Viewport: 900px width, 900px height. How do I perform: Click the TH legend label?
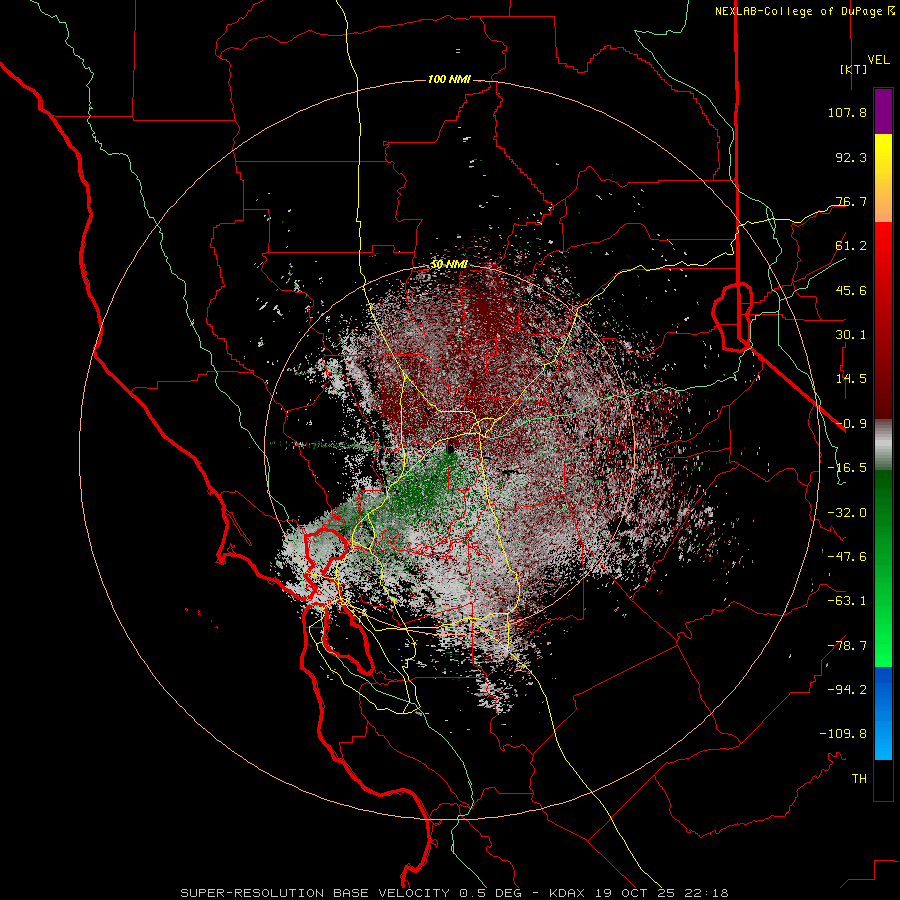(859, 779)
